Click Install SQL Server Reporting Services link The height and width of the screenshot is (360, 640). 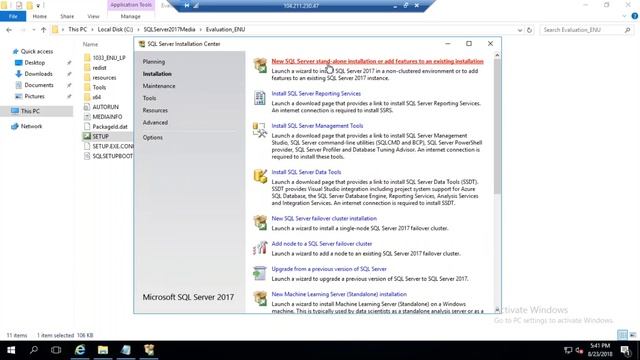coord(316,93)
